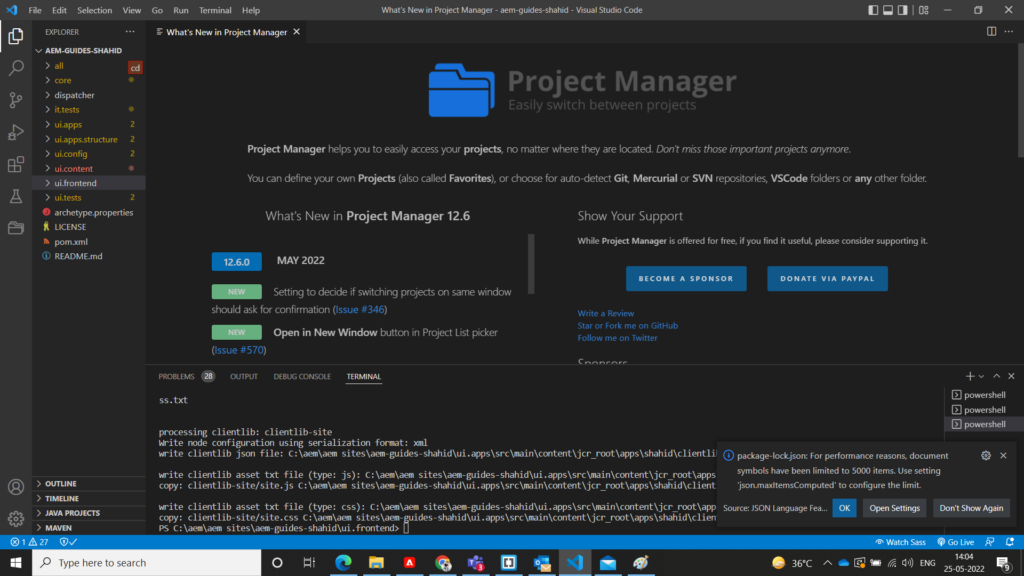Open the Testing flask view
The width and height of the screenshot is (1024, 576).
(16, 196)
